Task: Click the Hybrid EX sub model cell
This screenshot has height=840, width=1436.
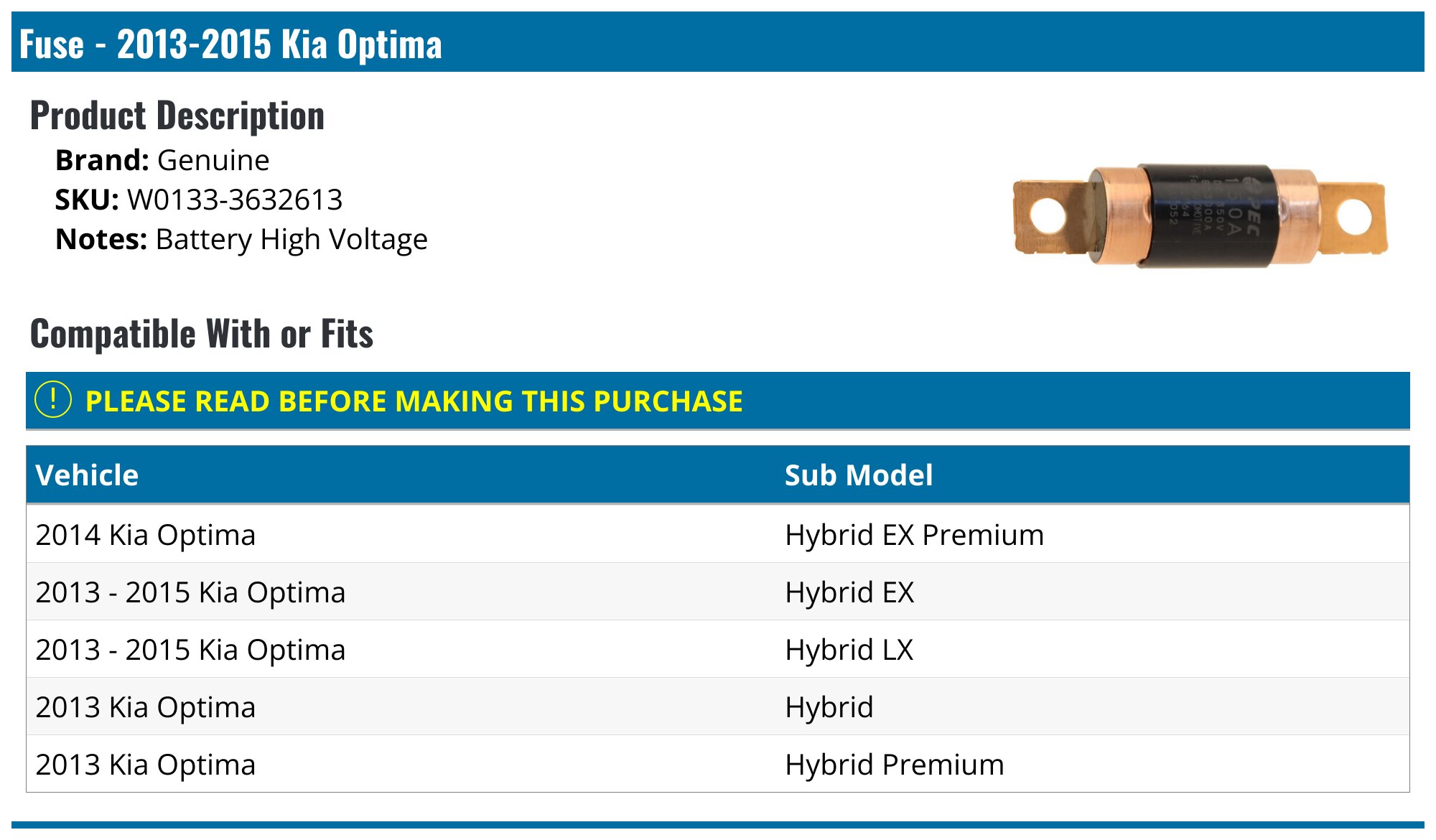Action: click(849, 592)
